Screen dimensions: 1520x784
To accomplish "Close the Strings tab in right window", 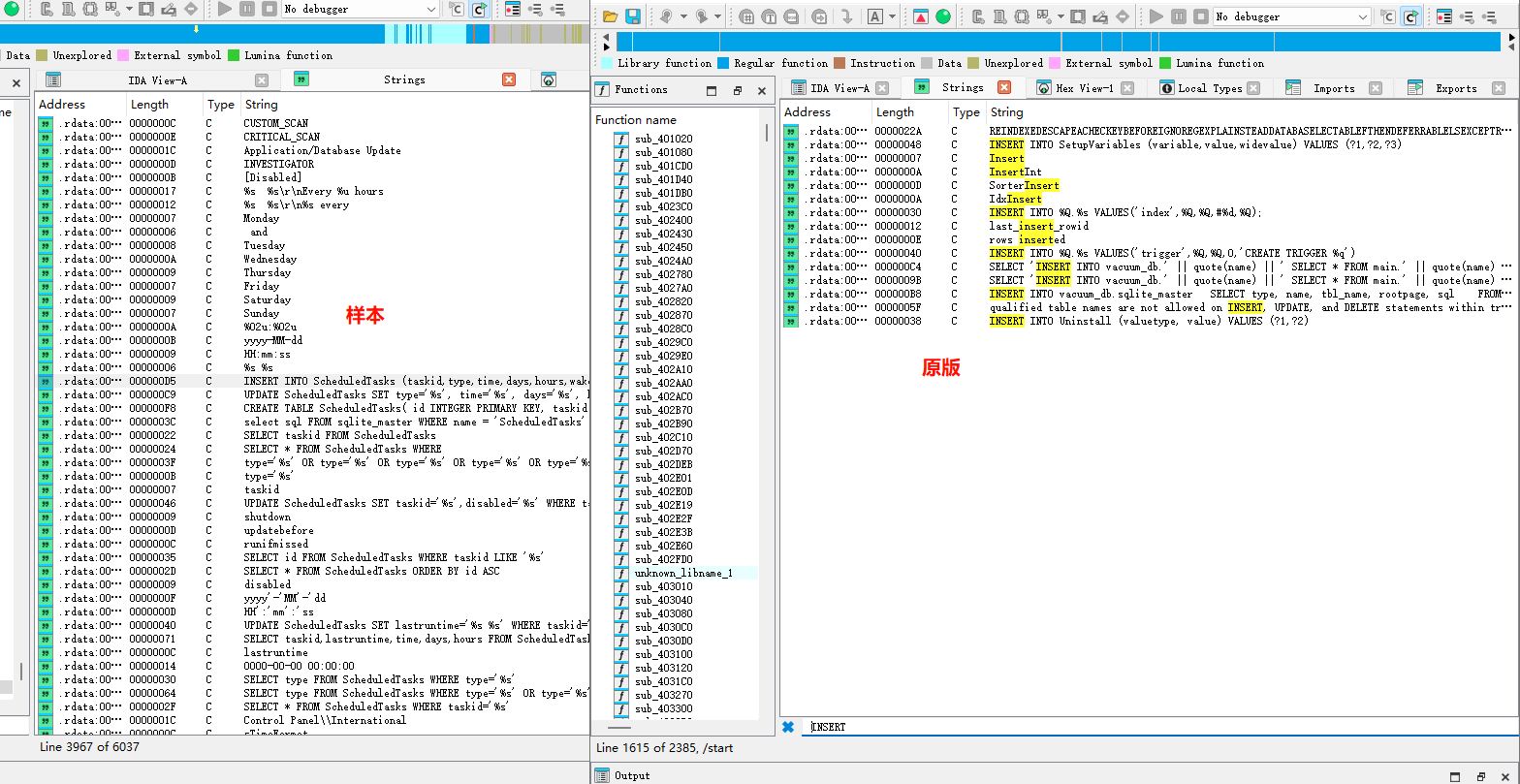I will 1004,87.
